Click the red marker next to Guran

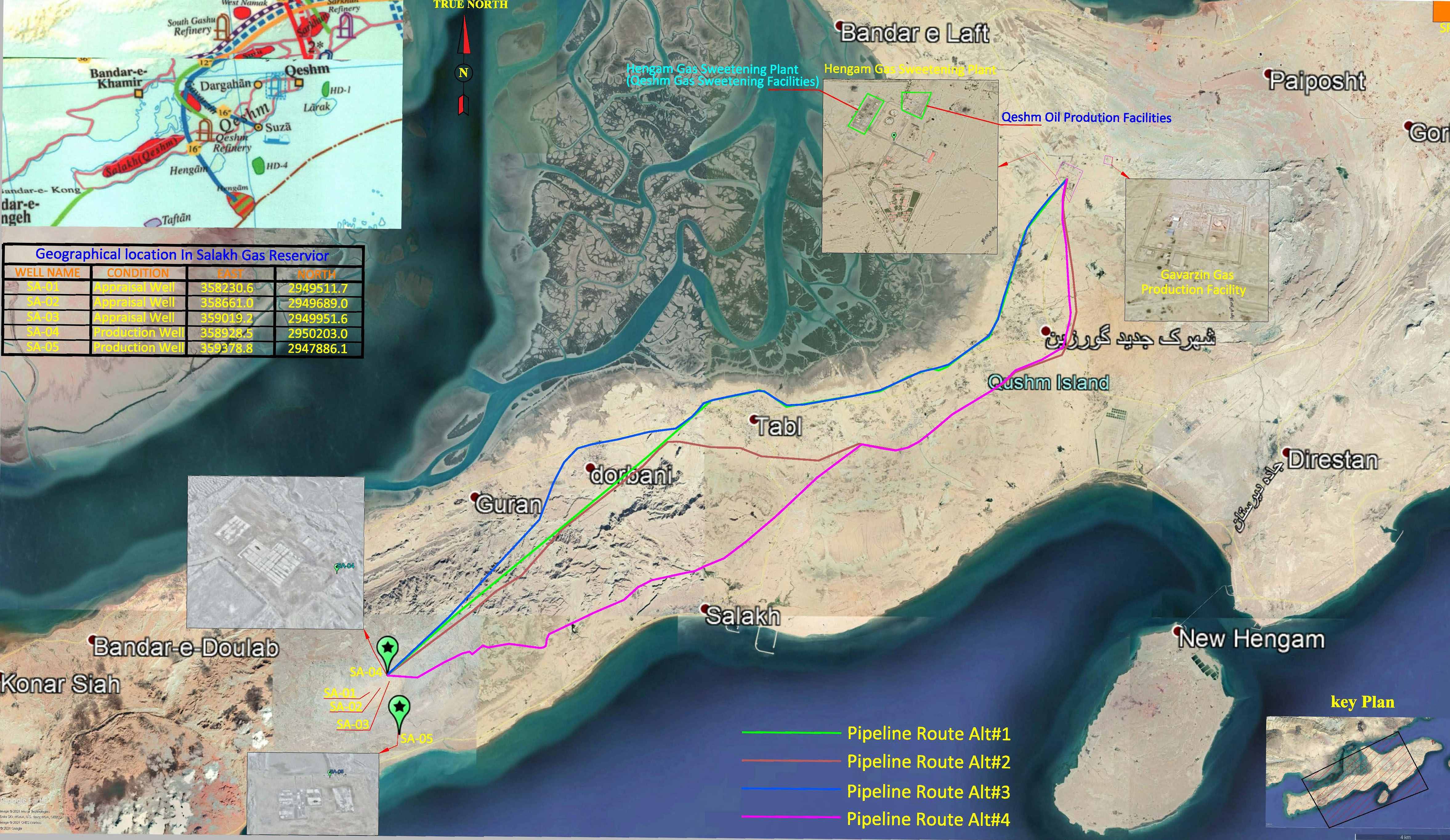(x=475, y=496)
